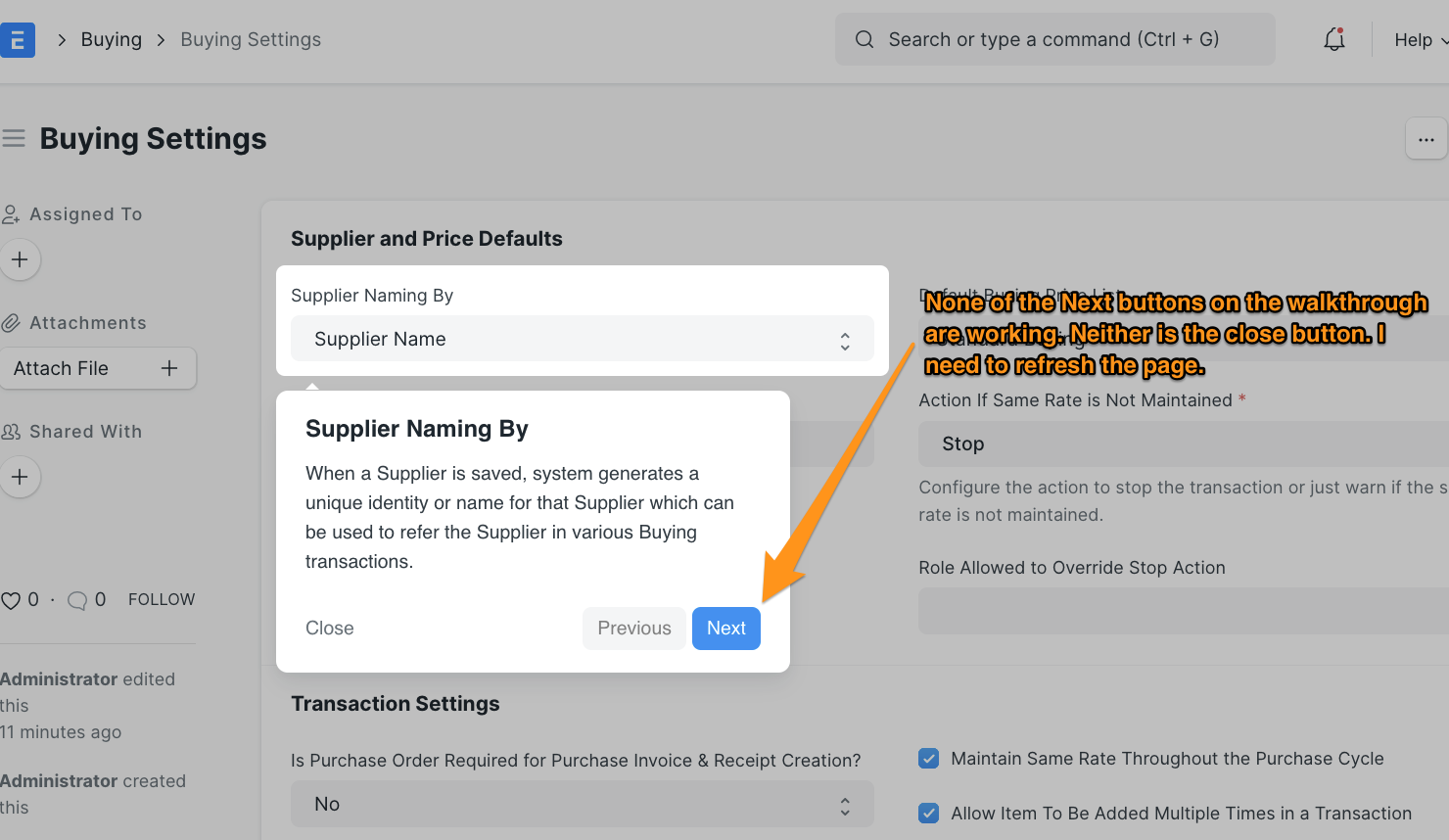The height and width of the screenshot is (840, 1449).
Task: Click Role Allowed to Override Stop Action field
Action: tap(1184, 611)
